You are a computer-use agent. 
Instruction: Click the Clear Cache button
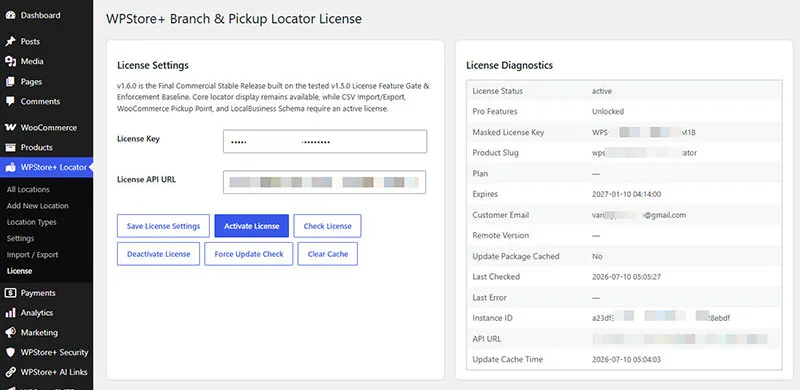(x=328, y=254)
